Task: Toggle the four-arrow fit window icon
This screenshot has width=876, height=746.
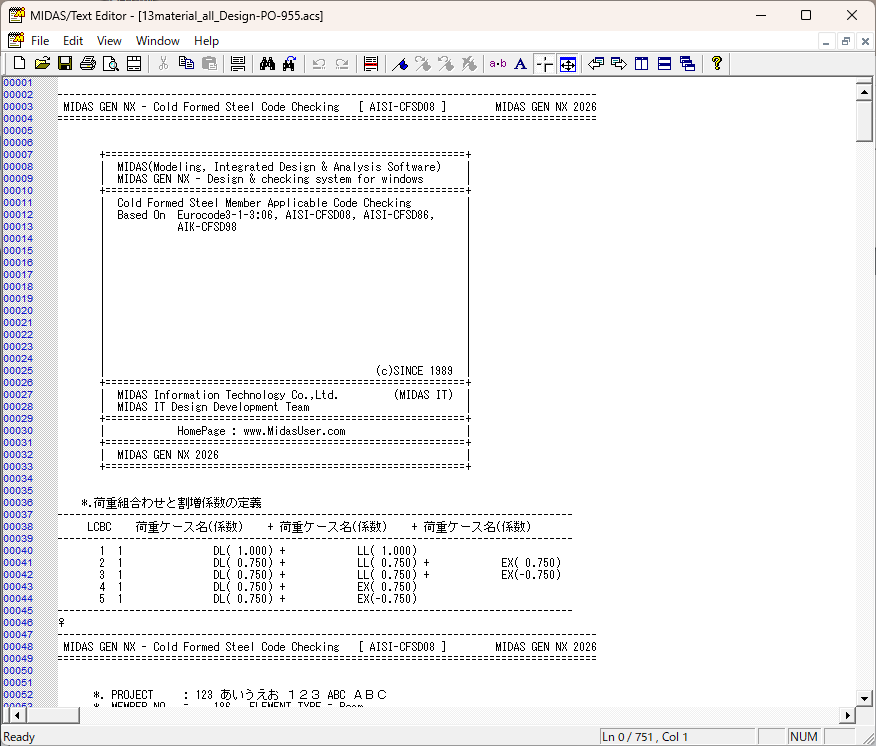Action: (568, 64)
